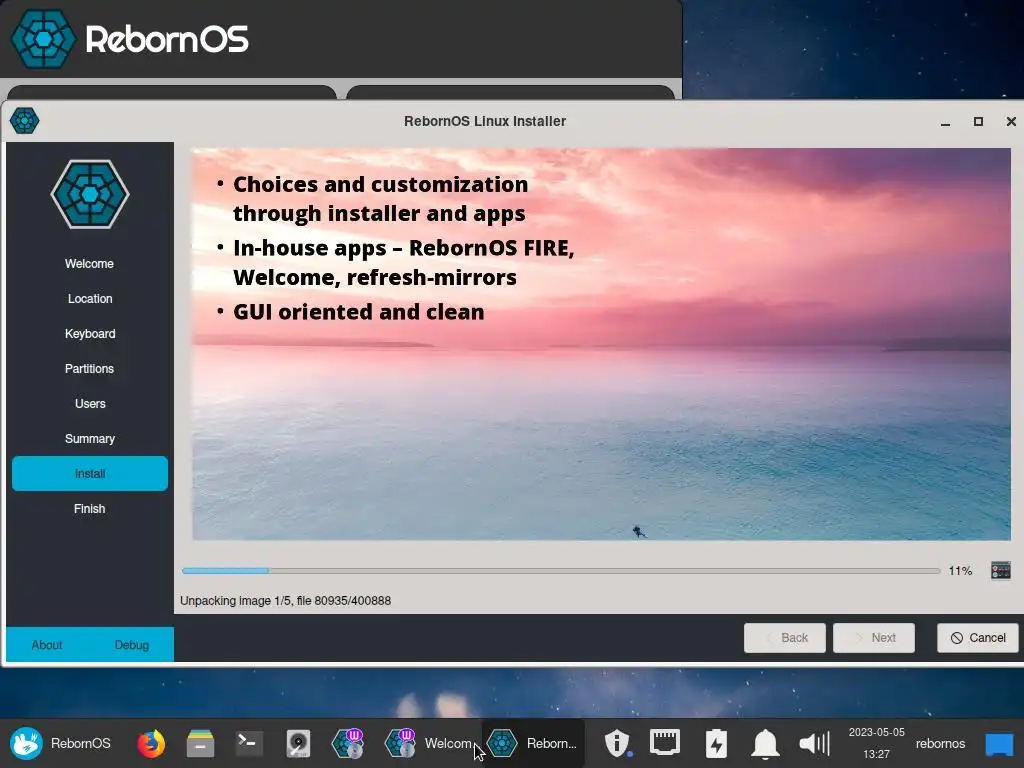This screenshot has height=768, width=1024.
Task: Select the Summary step in sidebar
Action: (x=89, y=439)
